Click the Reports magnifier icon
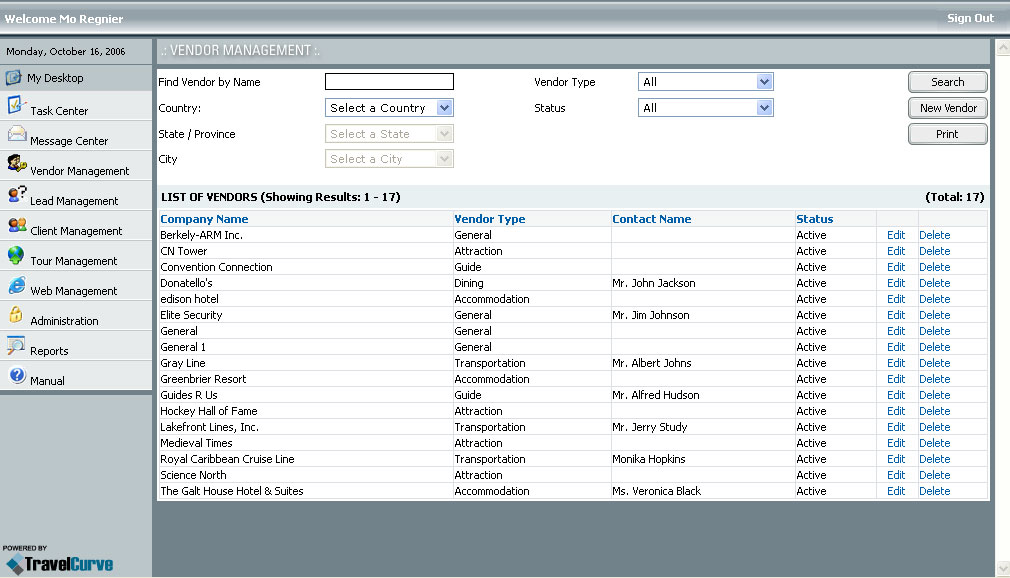 tap(15, 345)
